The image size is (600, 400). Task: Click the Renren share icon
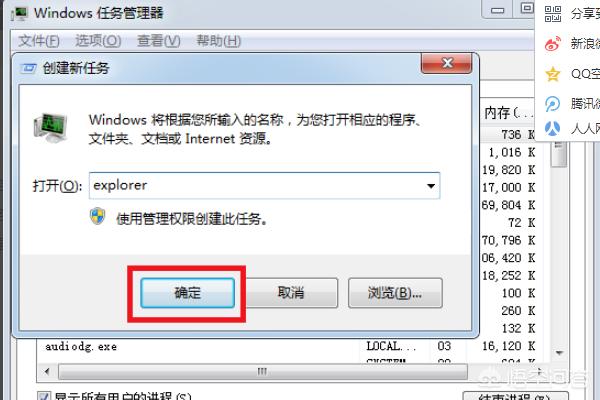pyautogui.click(x=553, y=129)
